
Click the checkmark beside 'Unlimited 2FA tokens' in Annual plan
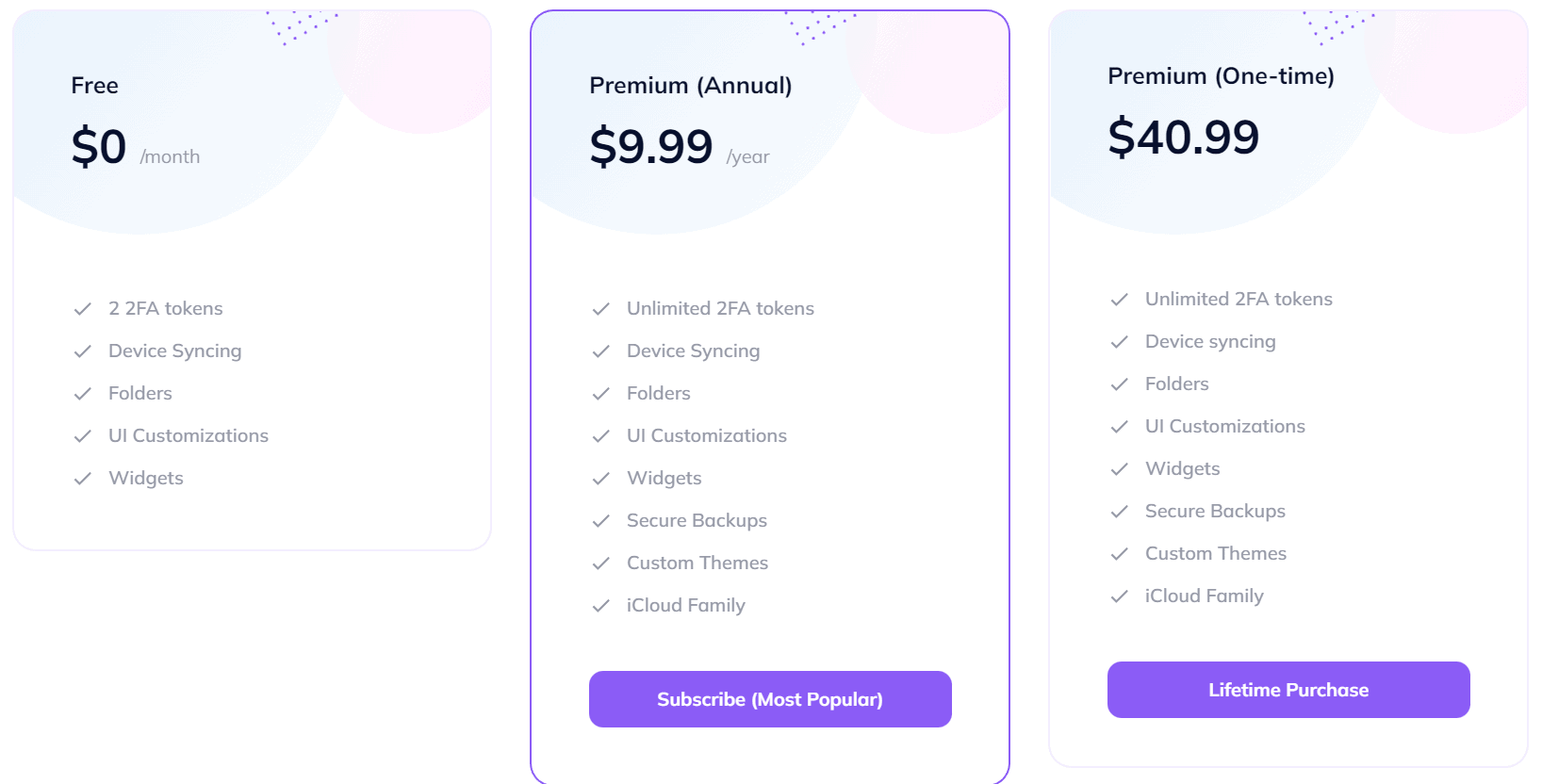[x=600, y=308]
